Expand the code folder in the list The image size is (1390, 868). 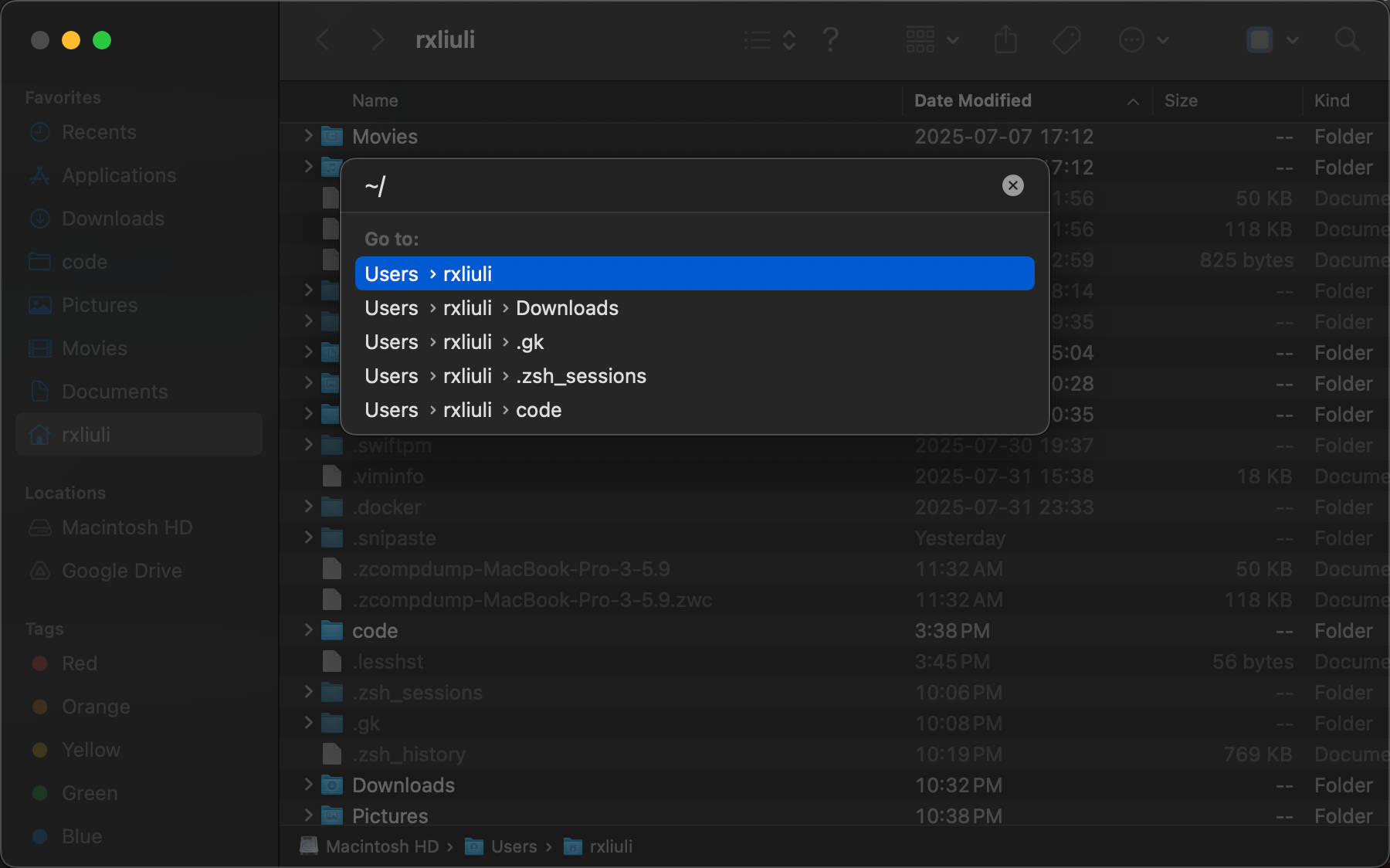pos(308,630)
